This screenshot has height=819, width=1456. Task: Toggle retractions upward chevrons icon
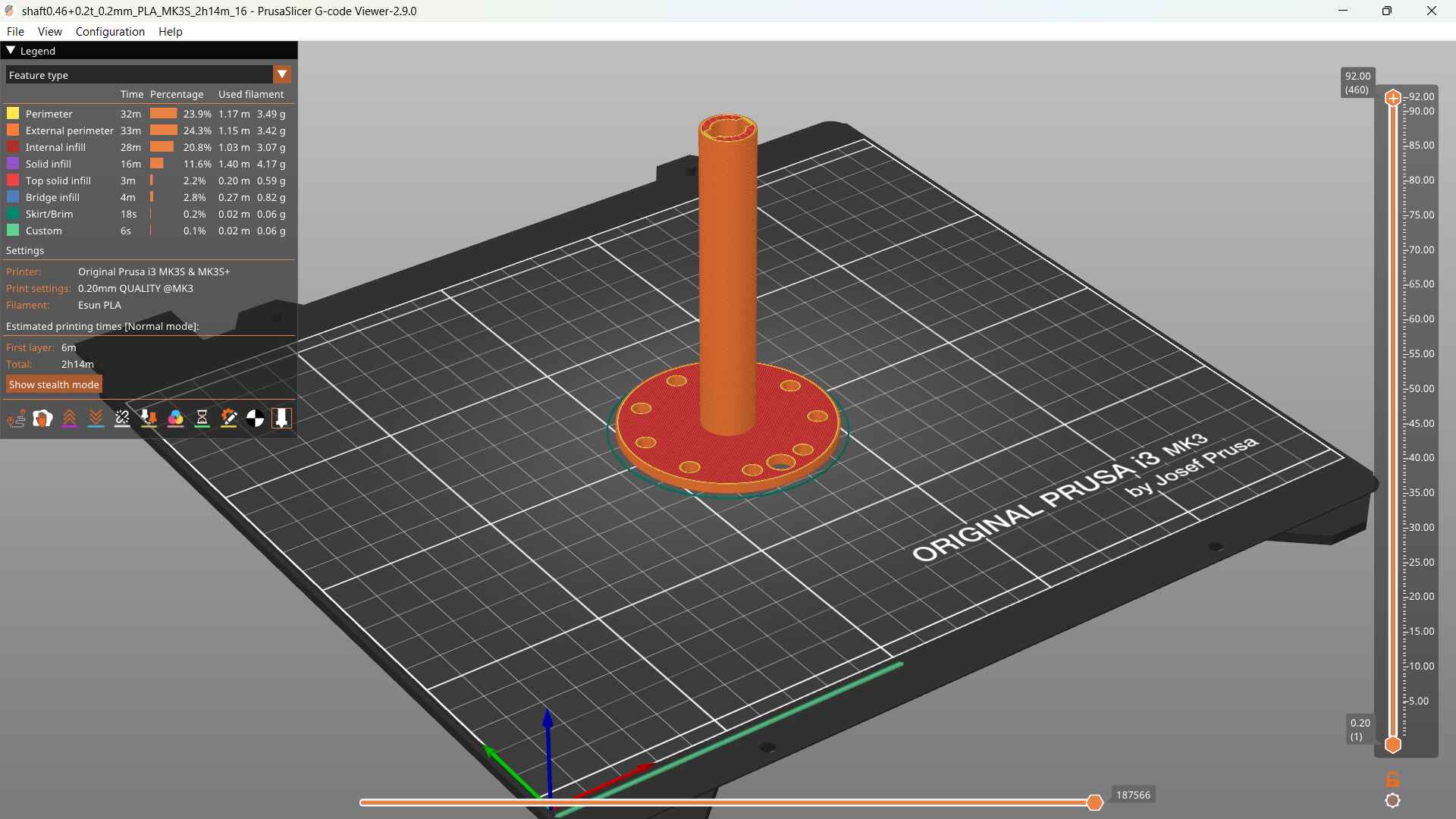(x=69, y=418)
